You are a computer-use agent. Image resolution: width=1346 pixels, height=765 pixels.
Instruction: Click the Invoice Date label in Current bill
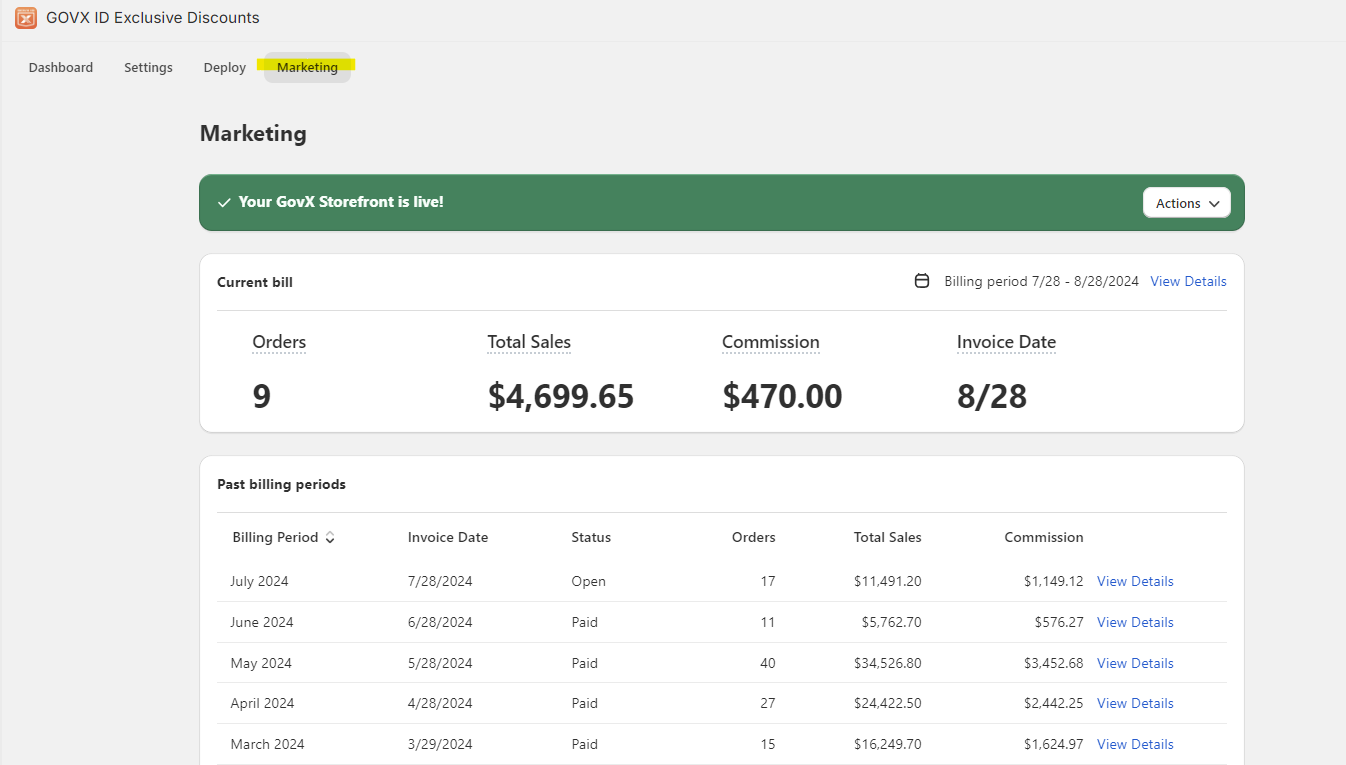[1006, 342]
